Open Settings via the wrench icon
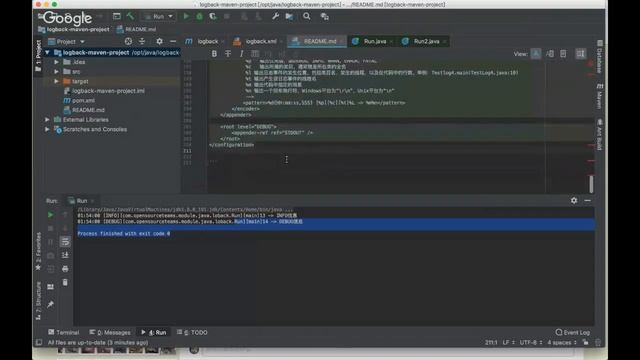This screenshot has width=640, height=360. coord(276,16)
